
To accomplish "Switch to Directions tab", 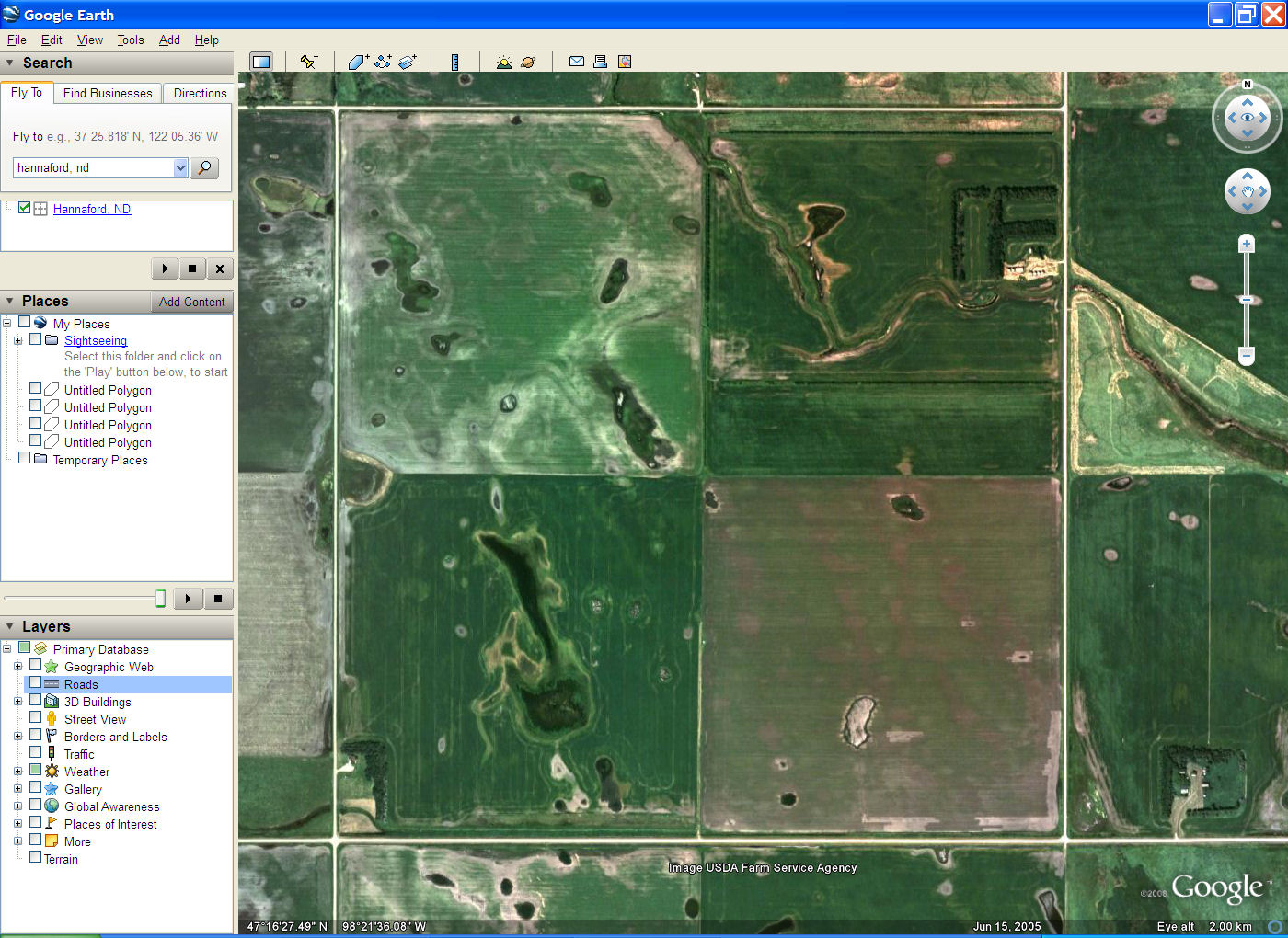I will tap(200, 93).
